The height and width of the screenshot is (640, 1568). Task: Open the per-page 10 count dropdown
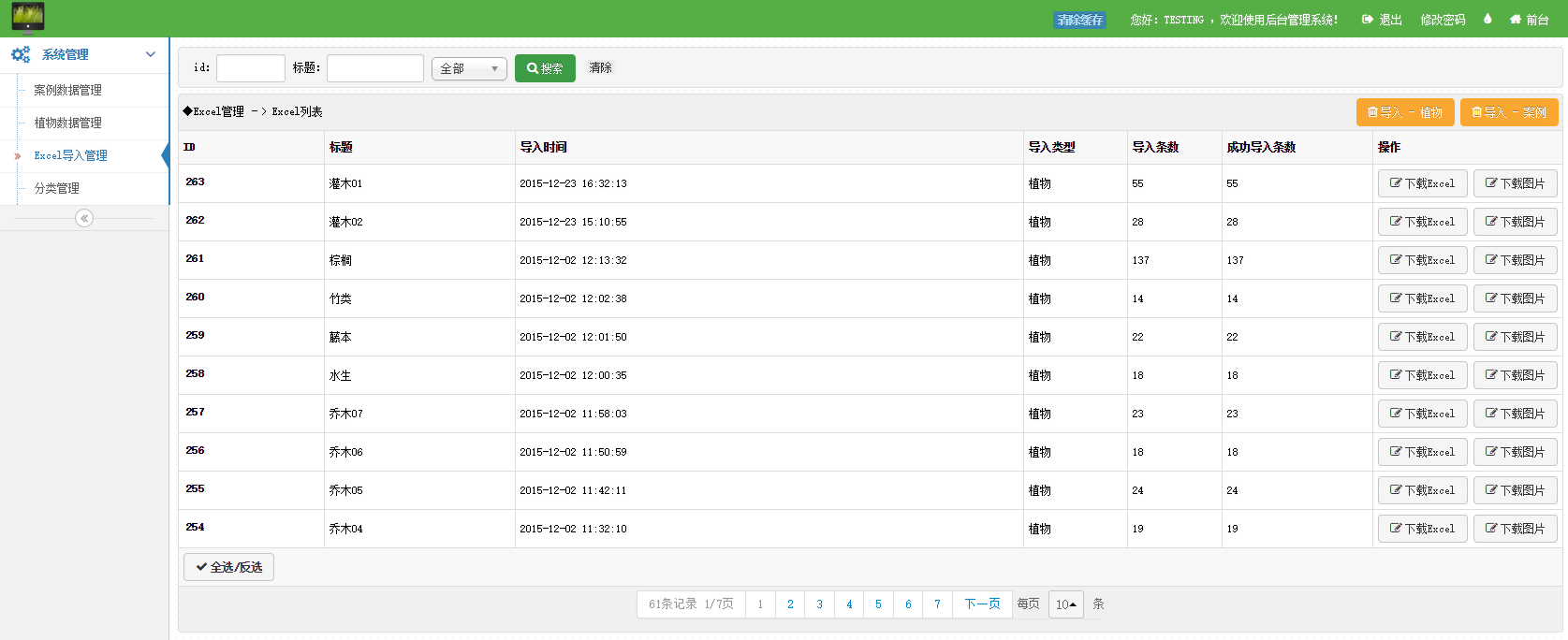[1065, 604]
